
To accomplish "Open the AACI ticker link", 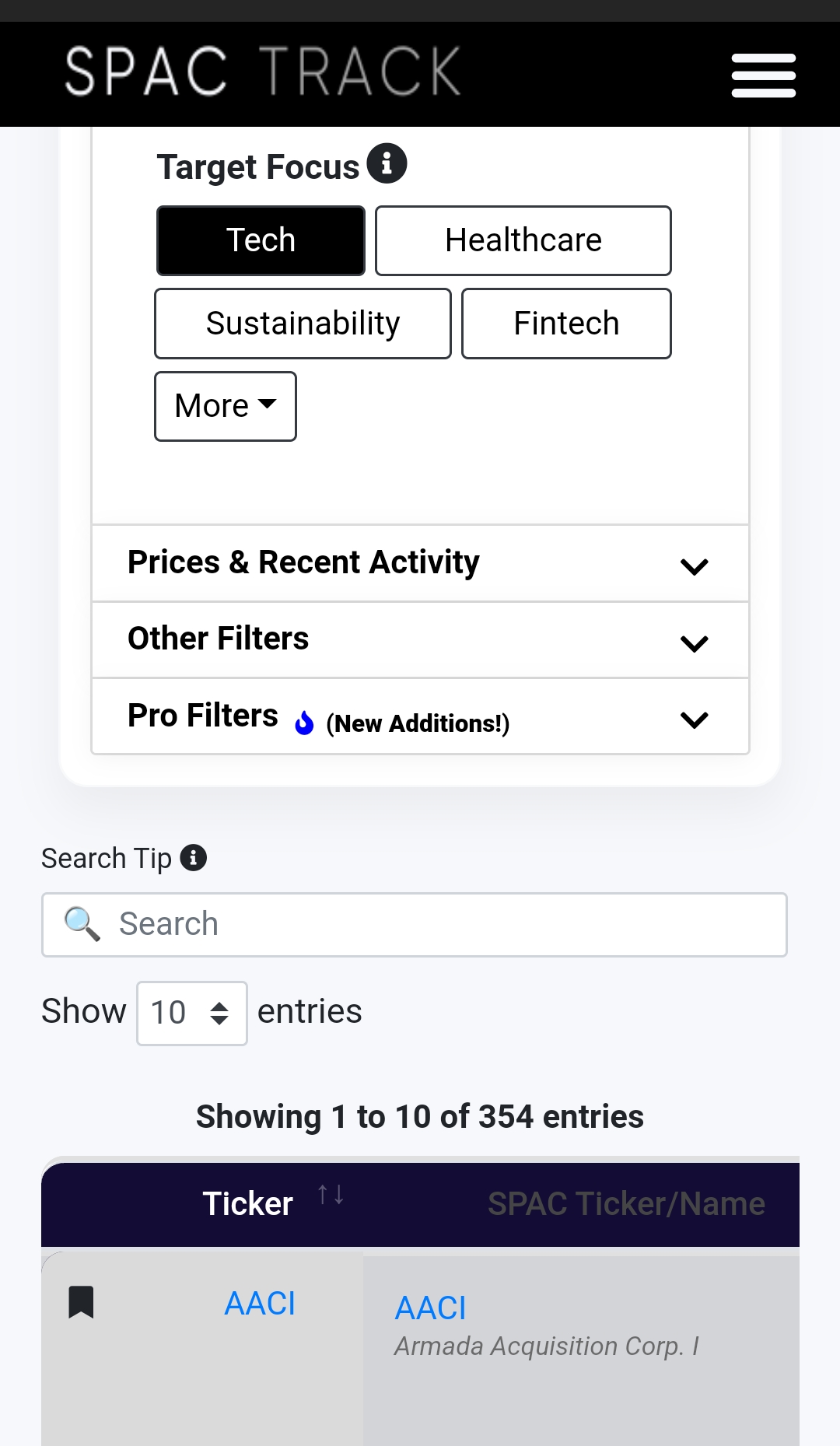I will [260, 1304].
